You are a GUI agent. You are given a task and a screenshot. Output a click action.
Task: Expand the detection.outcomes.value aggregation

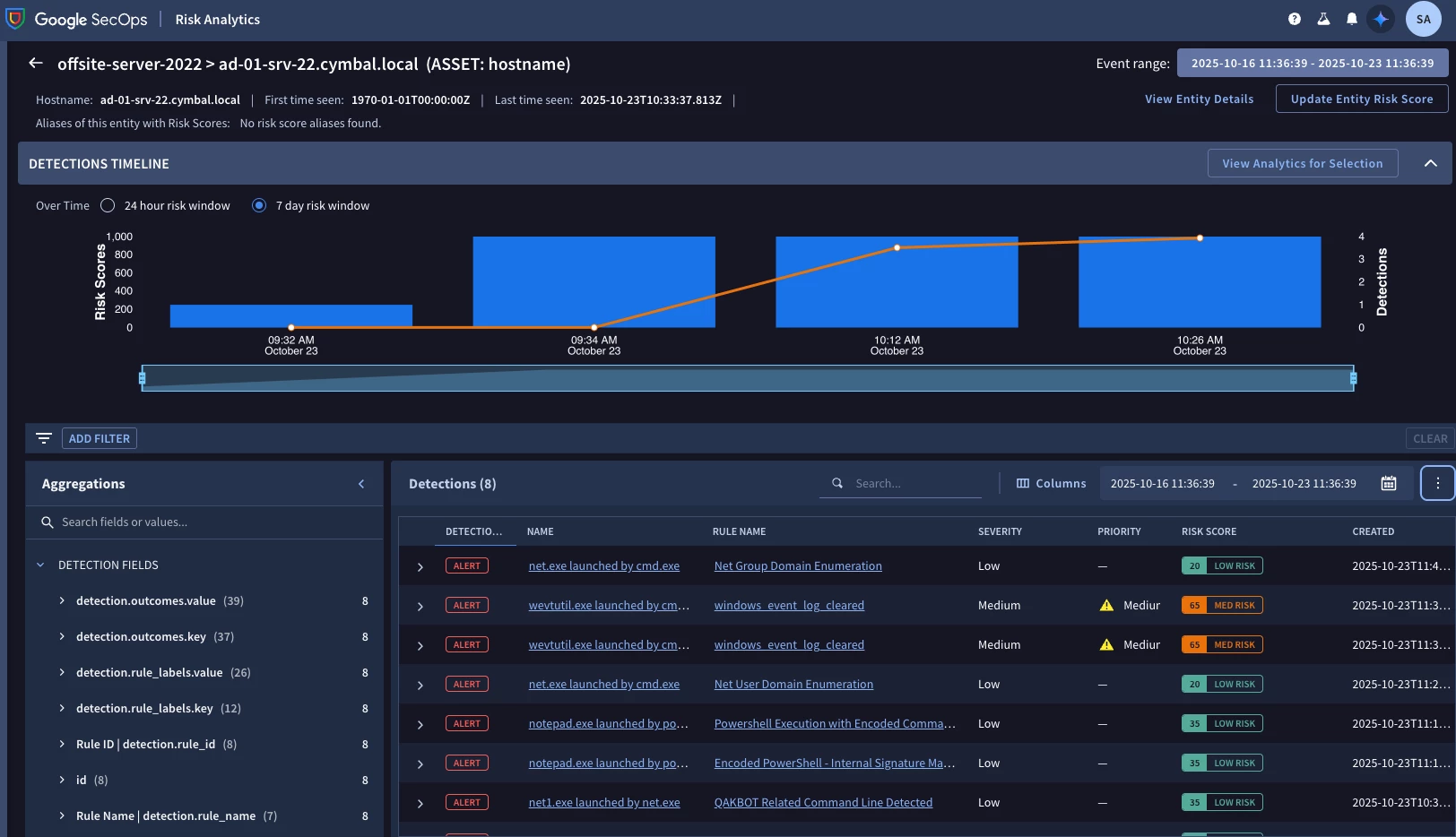62,600
